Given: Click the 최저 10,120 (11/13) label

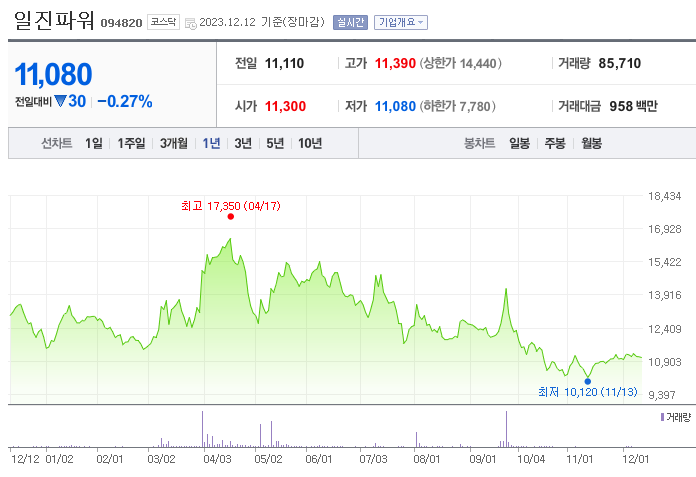Looking at the screenshot, I should pyautogui.click(x=588, y=392).
